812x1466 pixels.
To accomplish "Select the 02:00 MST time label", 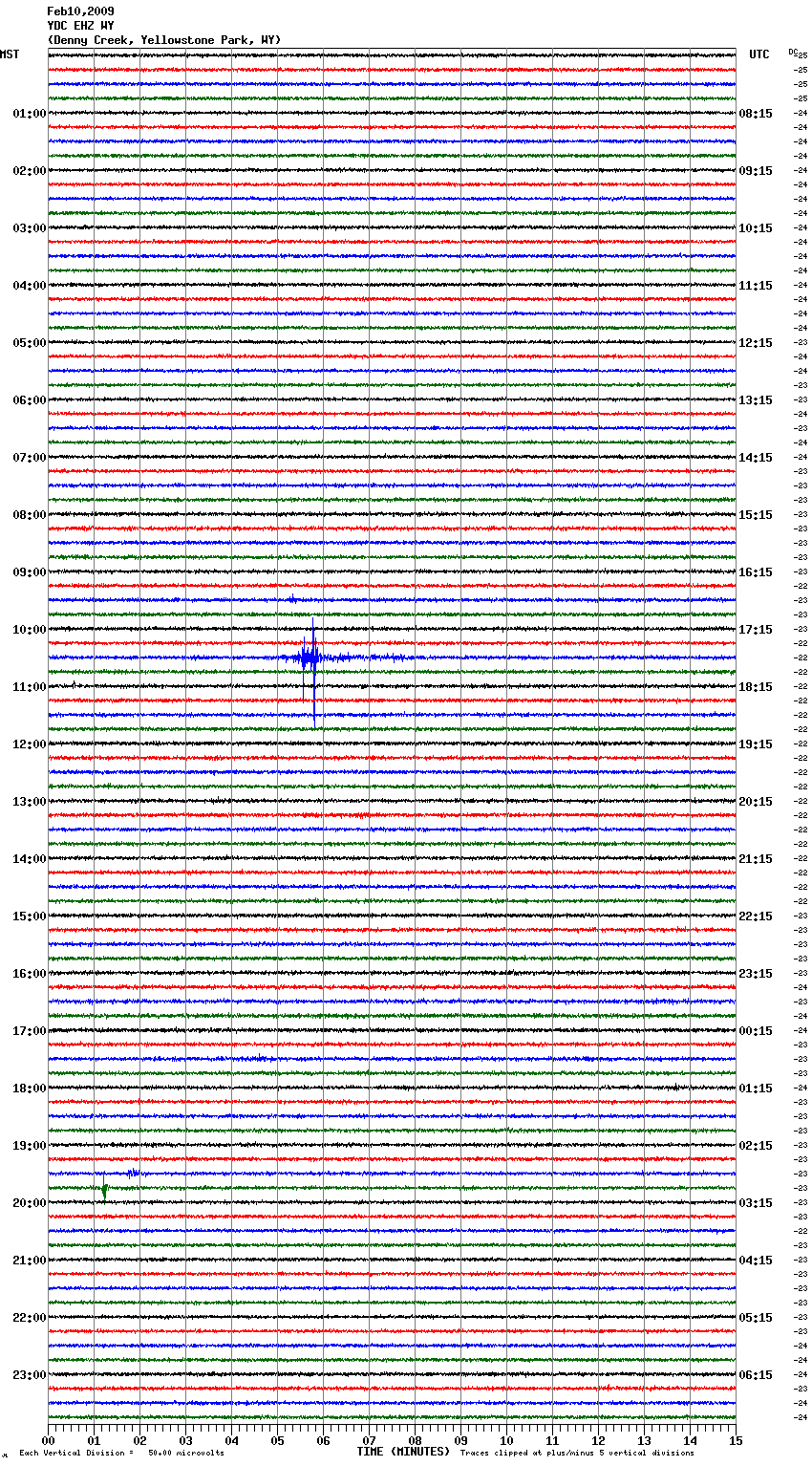I will click(x=29, y=171).
